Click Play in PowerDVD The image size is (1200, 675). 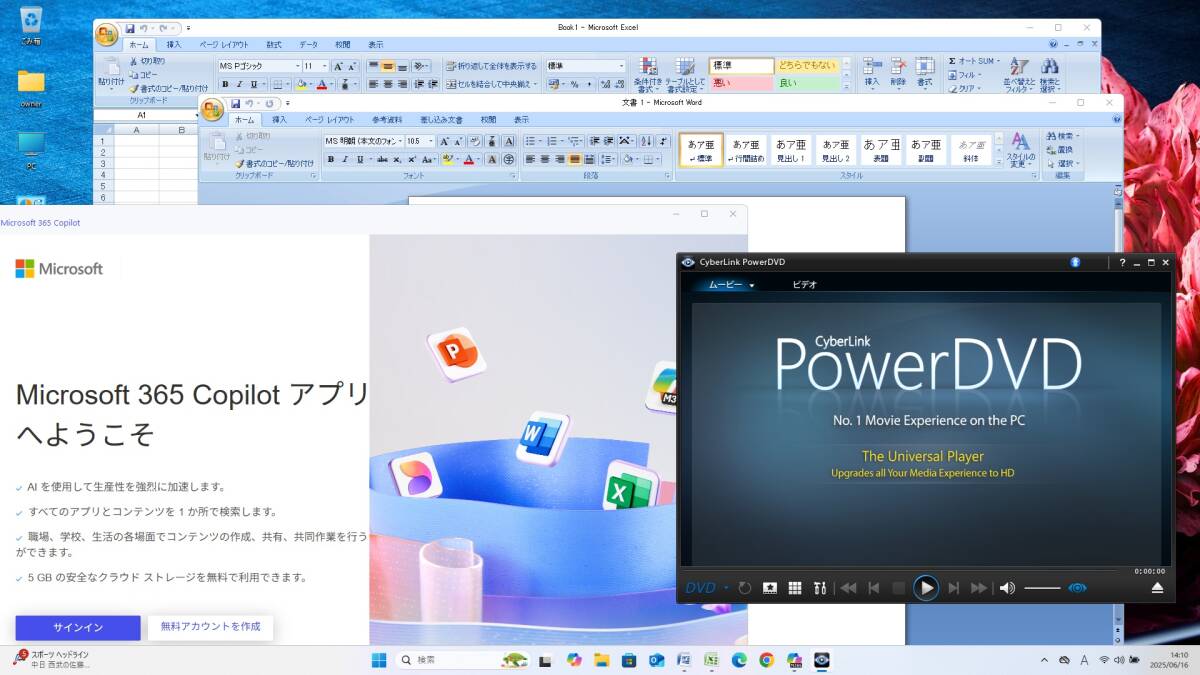[926, 588]
